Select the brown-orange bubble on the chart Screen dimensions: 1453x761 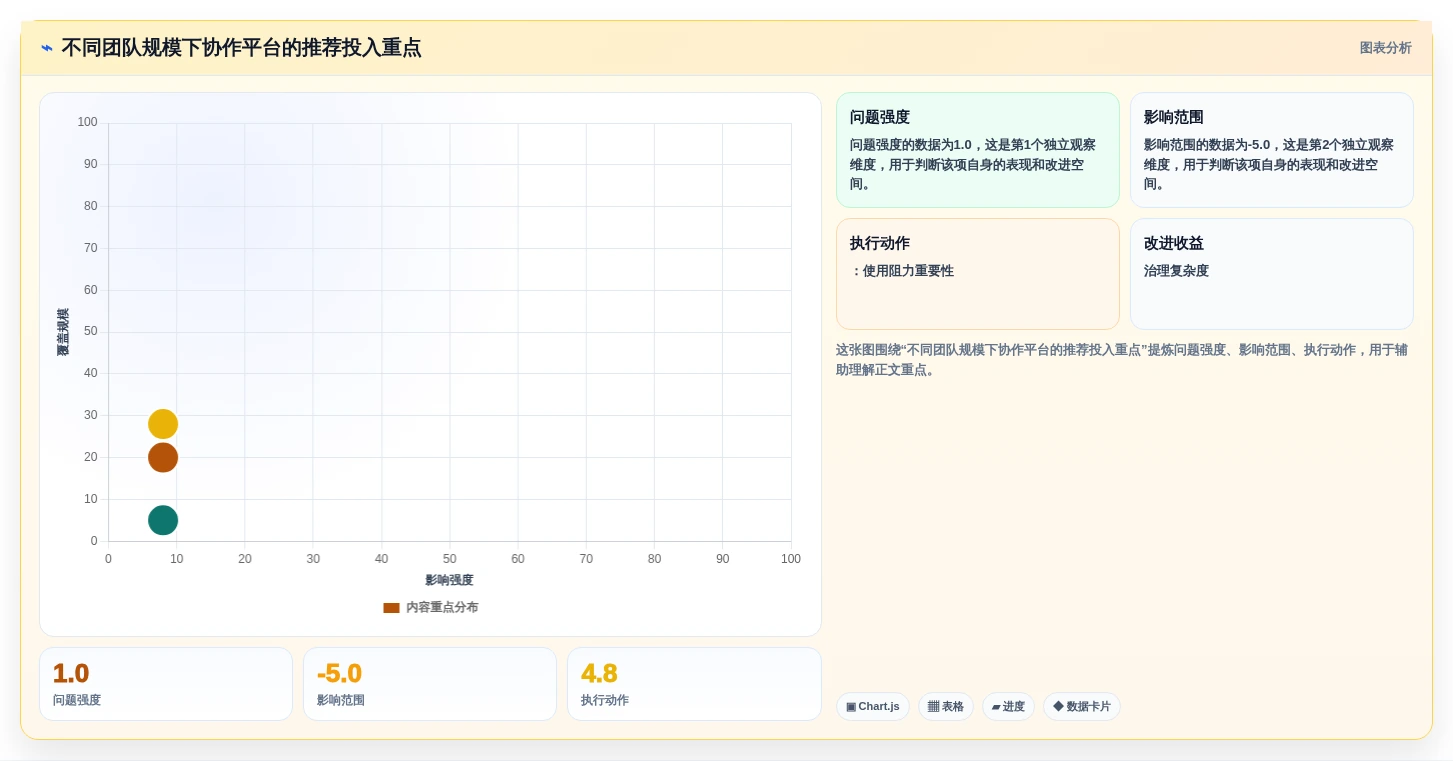tap(163, 458)
